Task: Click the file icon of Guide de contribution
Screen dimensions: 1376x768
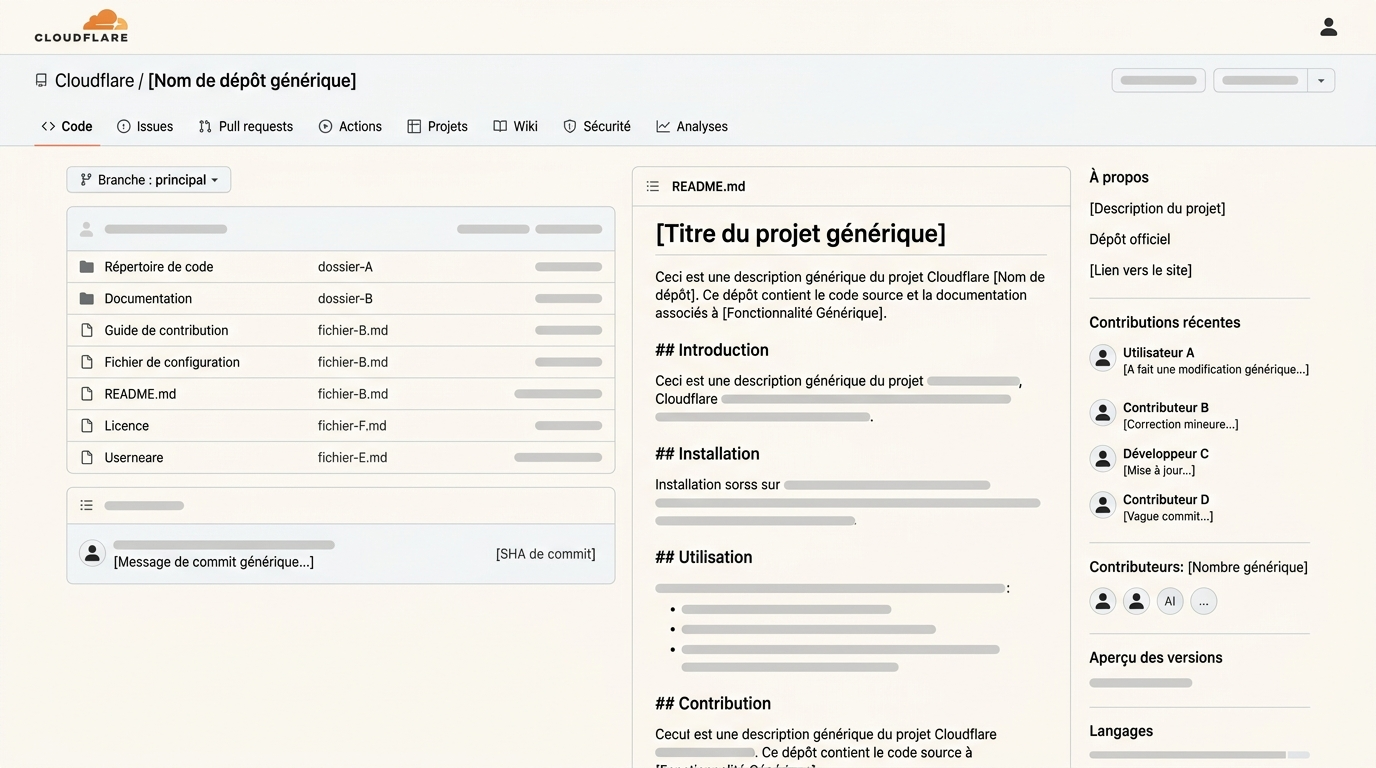Action: 87,331
